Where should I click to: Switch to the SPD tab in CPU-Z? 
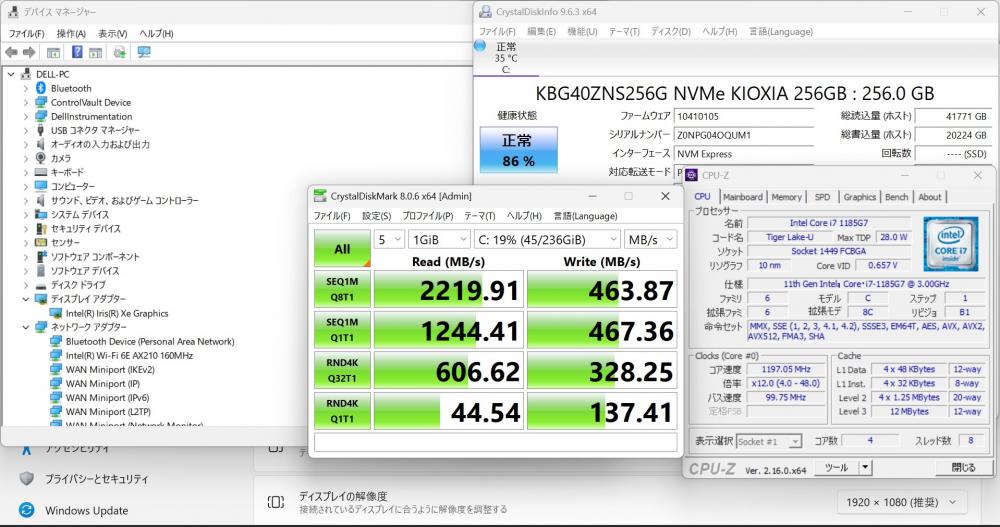tap(822, 197)
